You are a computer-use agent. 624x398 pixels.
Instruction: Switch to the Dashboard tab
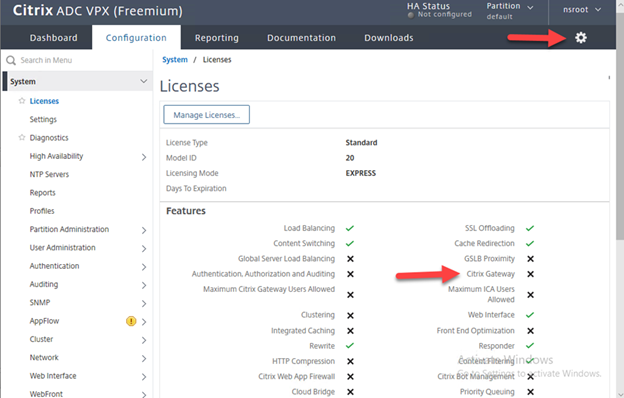click(x=53, y=38)
